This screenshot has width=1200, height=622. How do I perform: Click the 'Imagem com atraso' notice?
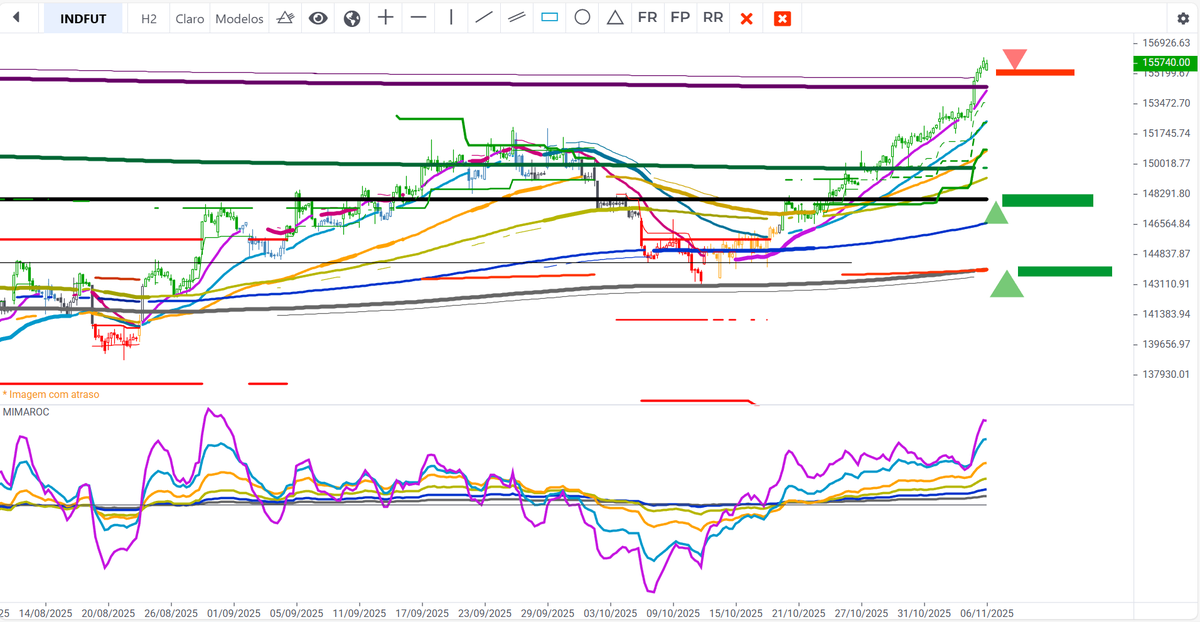(51, 394)
